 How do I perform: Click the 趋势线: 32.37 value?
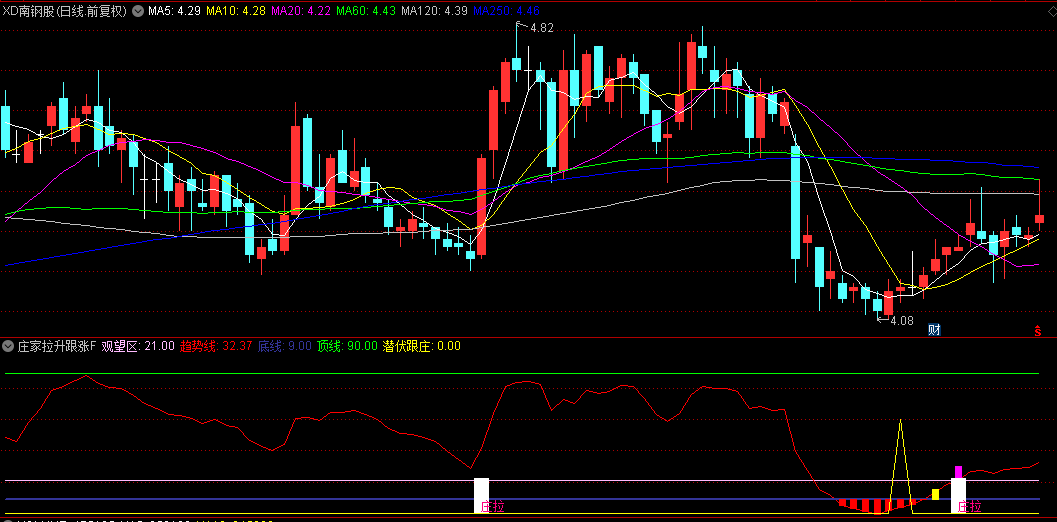click(216, 347)
